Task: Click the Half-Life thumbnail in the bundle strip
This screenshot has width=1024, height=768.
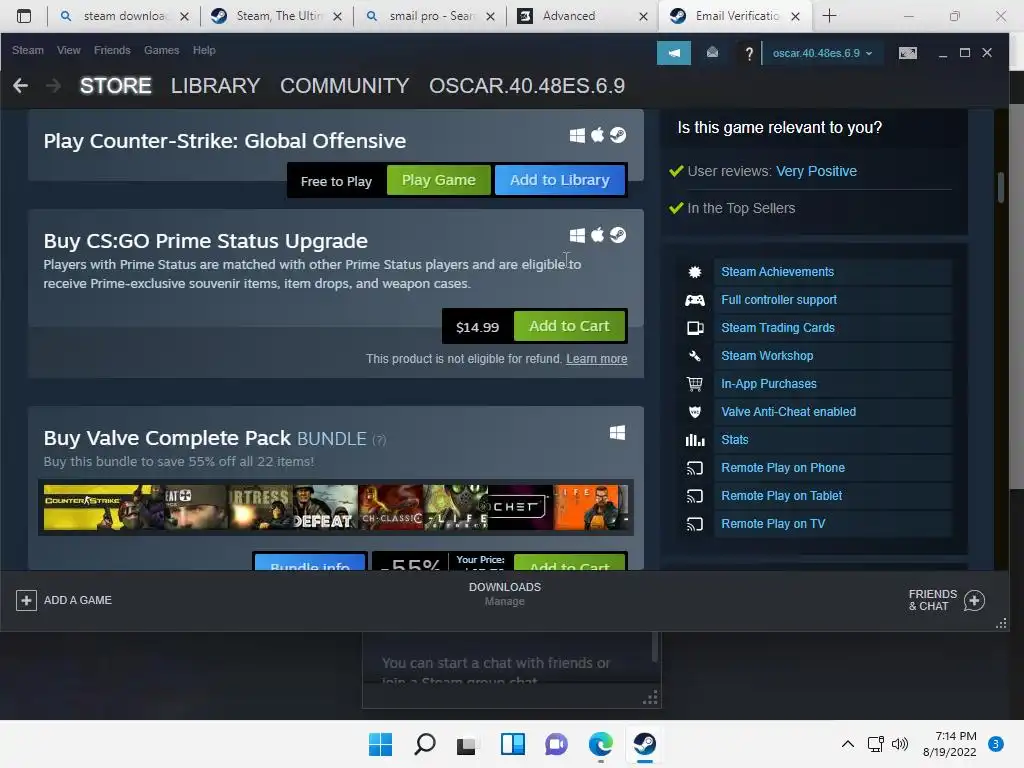Action: [x=590, y=507]
